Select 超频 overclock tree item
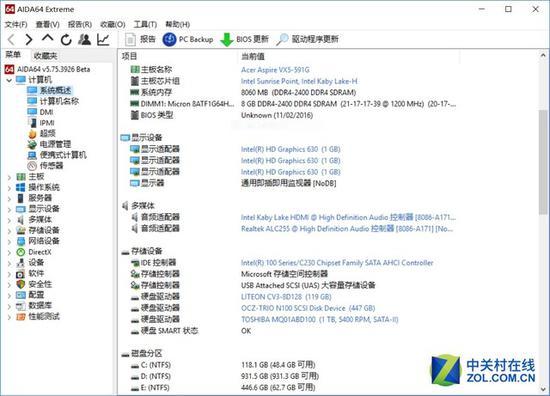Screen dimensions: 550x396 (x=42, y=133)
